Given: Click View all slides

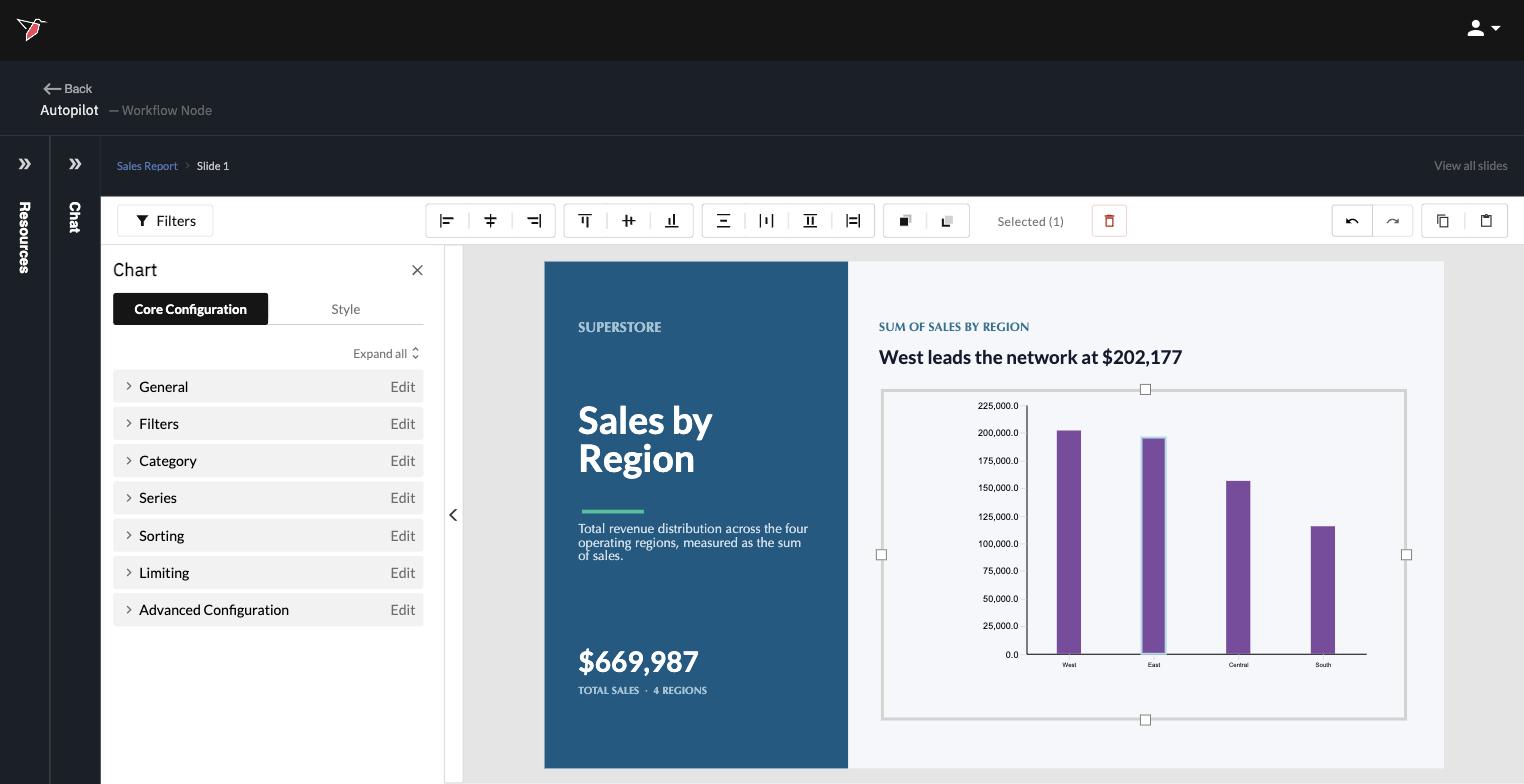Looking at the screenshot, I should tap(1470, 166).
